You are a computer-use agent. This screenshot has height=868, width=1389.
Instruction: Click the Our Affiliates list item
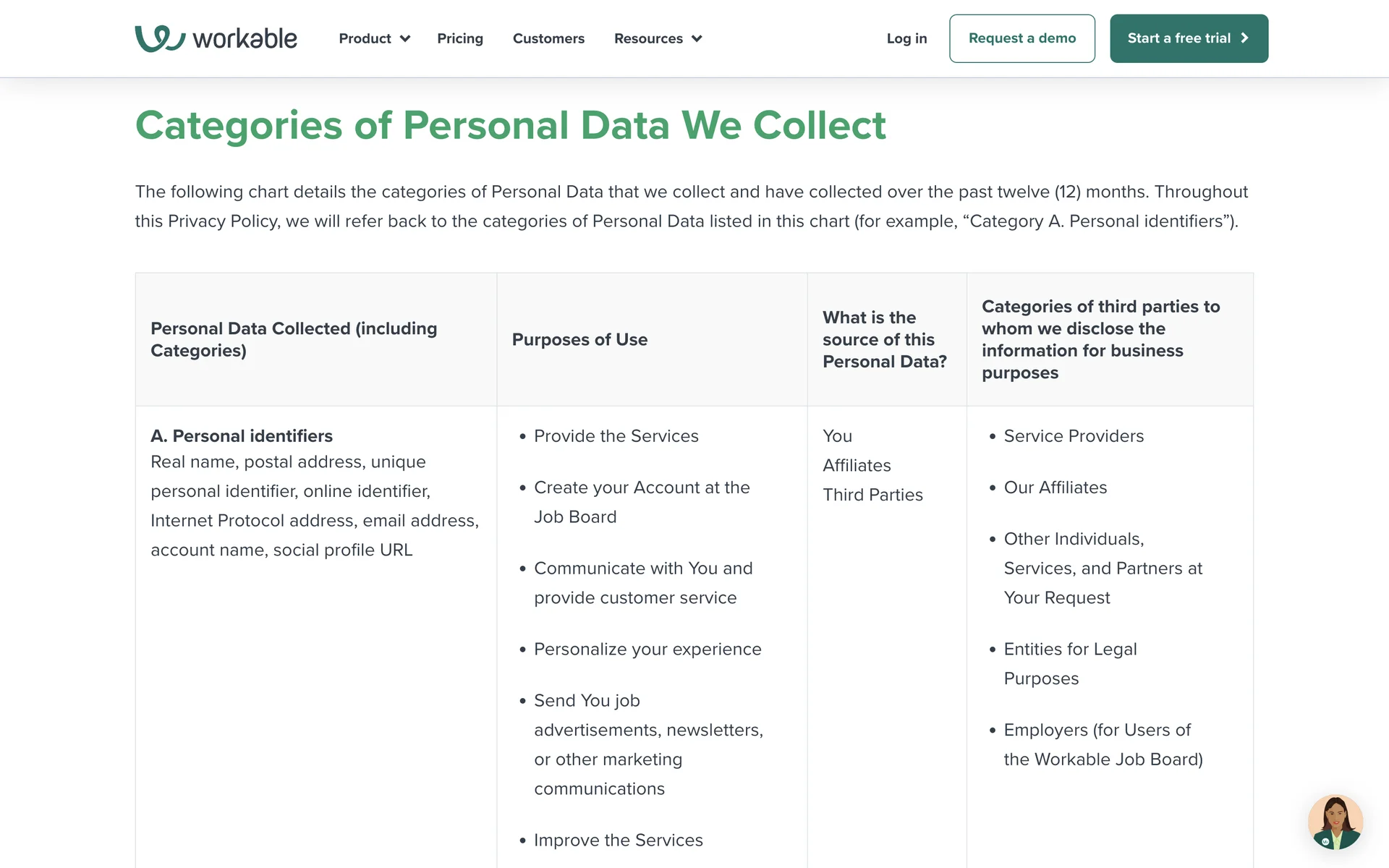[1055, 488]
